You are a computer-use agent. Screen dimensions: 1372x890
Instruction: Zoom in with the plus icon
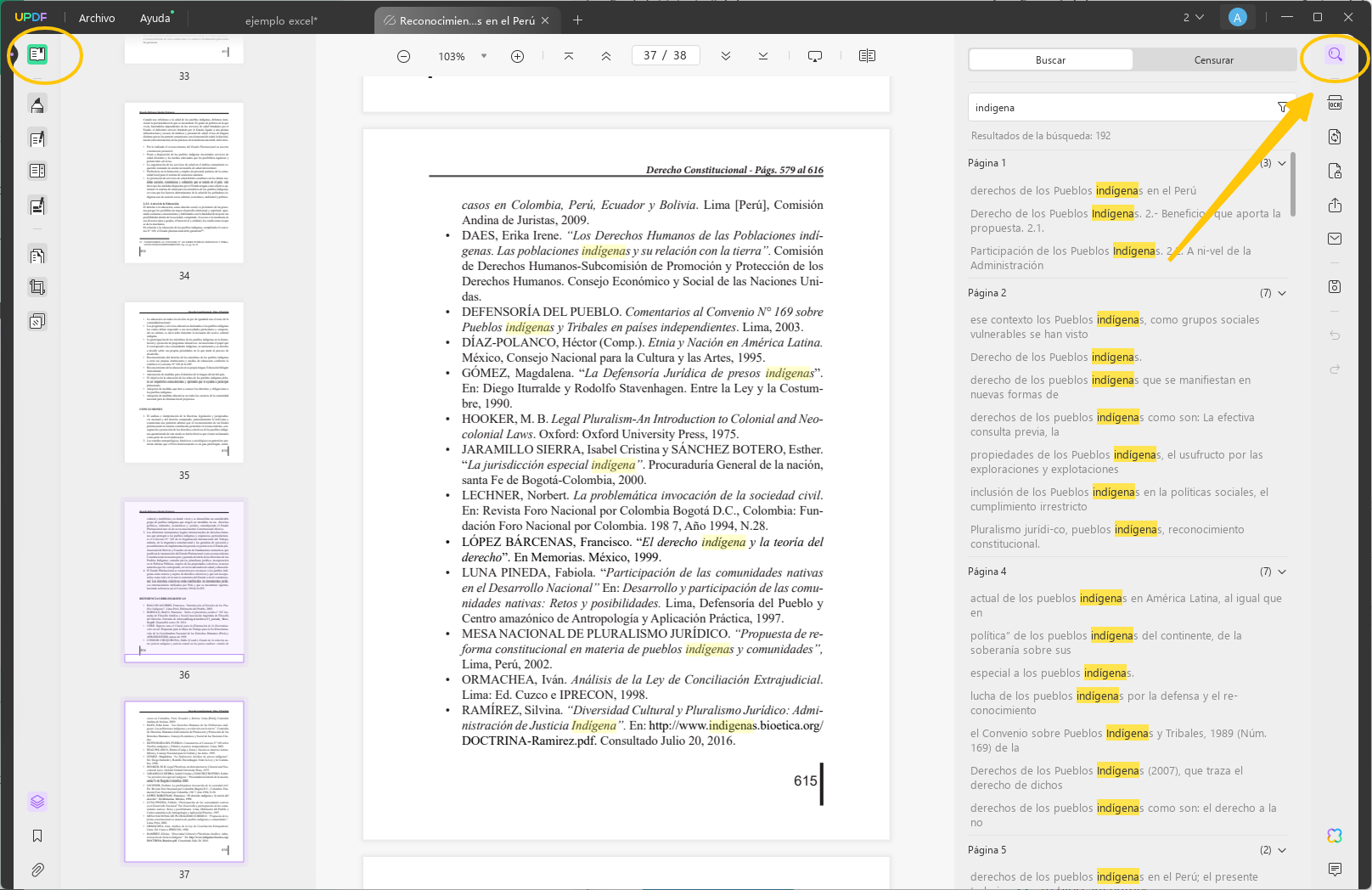click(x=517, y=56)
